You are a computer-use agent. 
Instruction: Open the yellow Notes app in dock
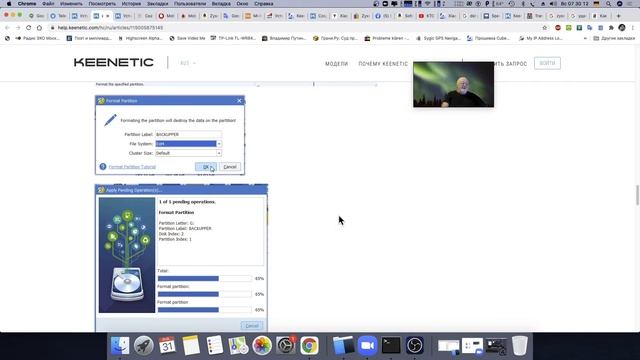click(x=191, y=346)
